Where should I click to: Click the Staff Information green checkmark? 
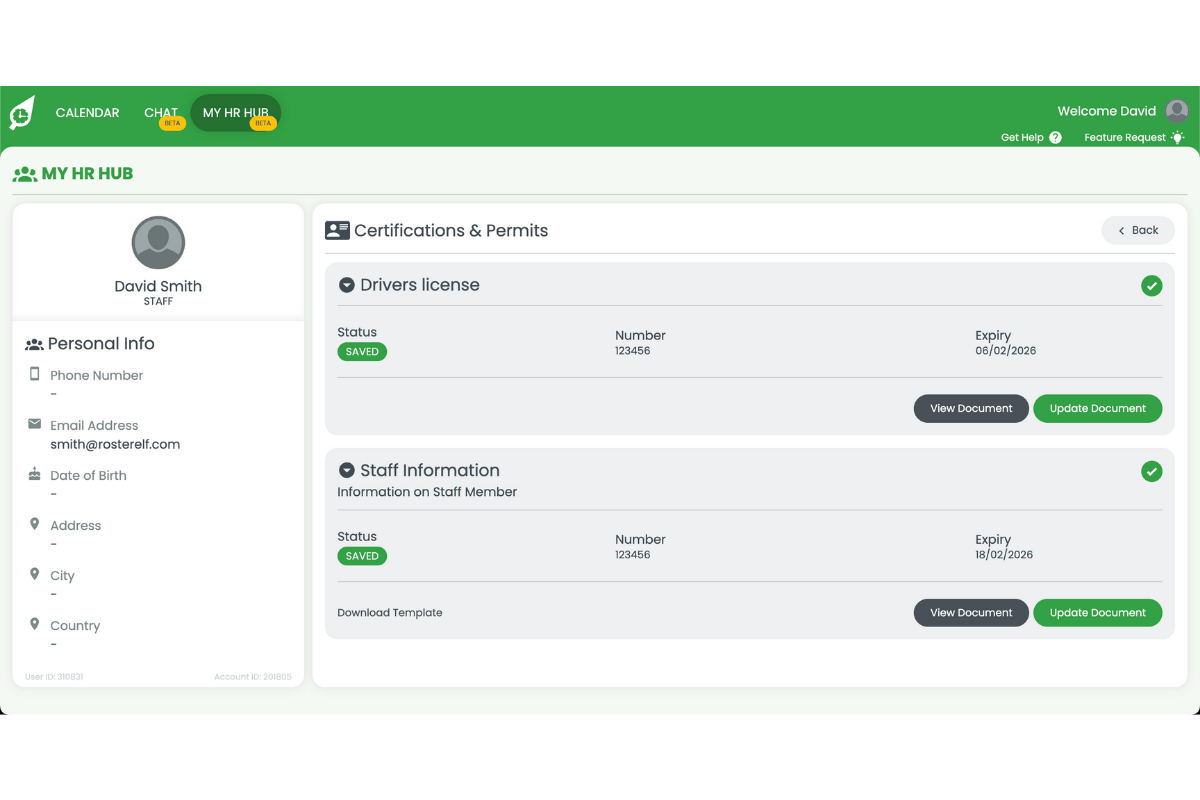click(x=1152, y=471)
